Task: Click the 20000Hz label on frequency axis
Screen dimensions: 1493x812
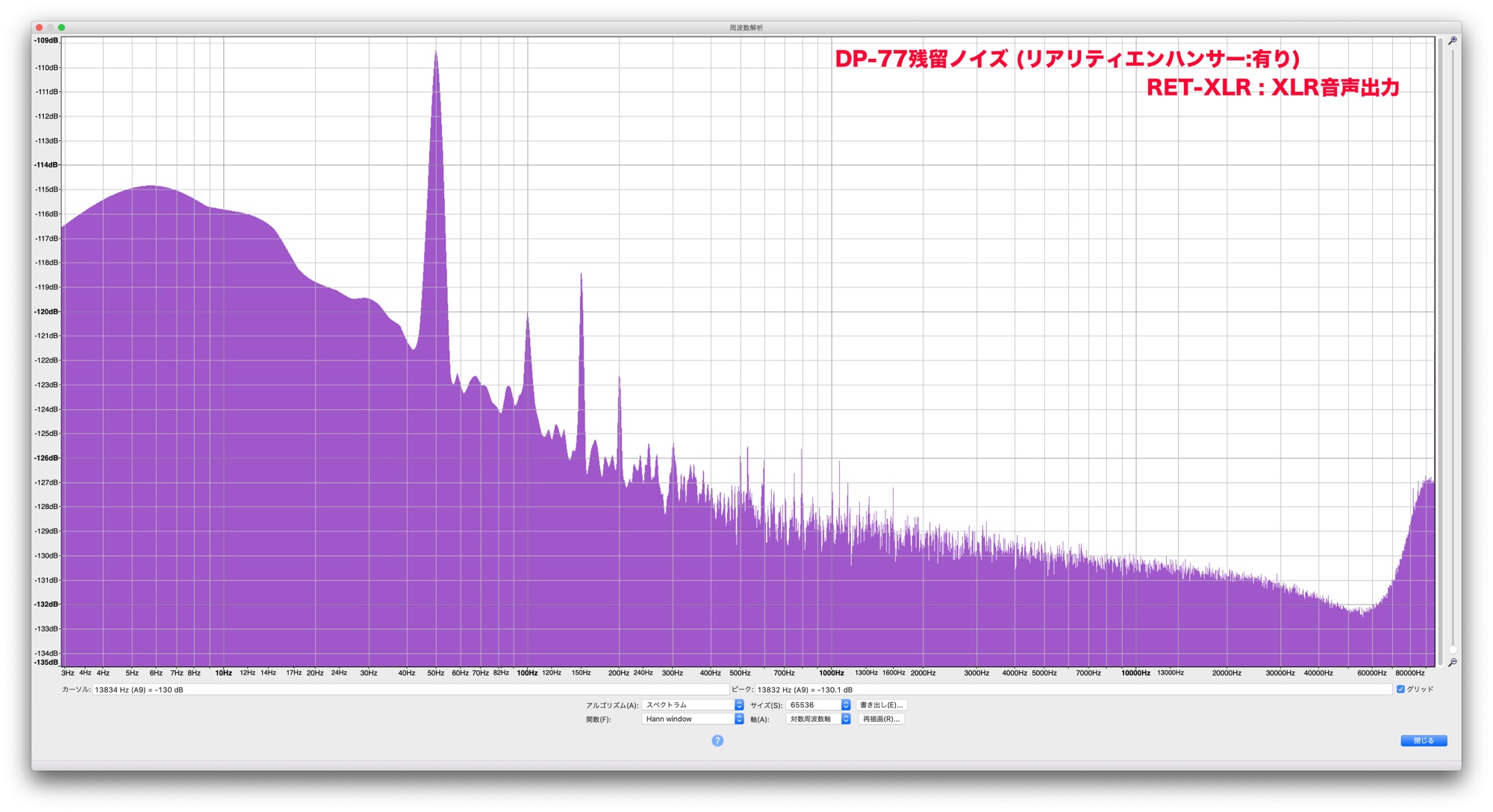Action: point(1226,673)
